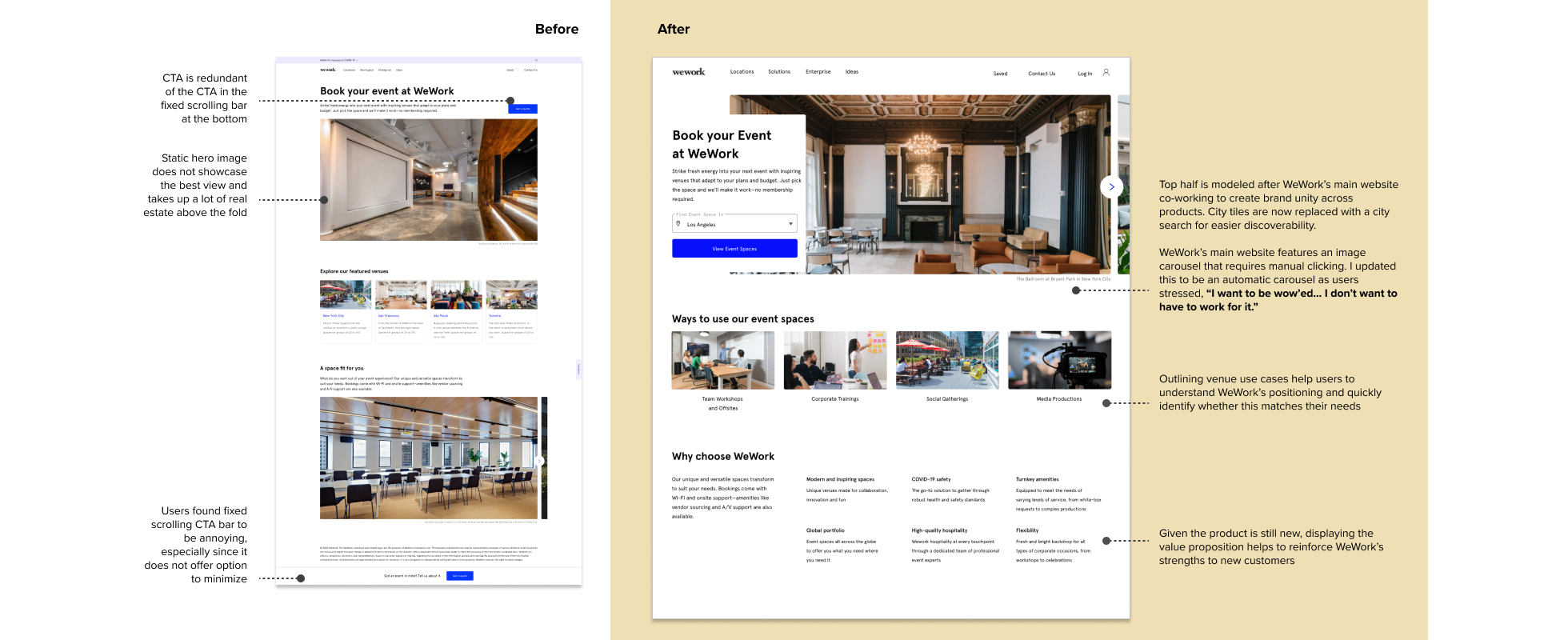The width and height of the screenshot is (1568, 640).
Task: Click the user profile icon in After header
Action: (x=1106, y=72)
